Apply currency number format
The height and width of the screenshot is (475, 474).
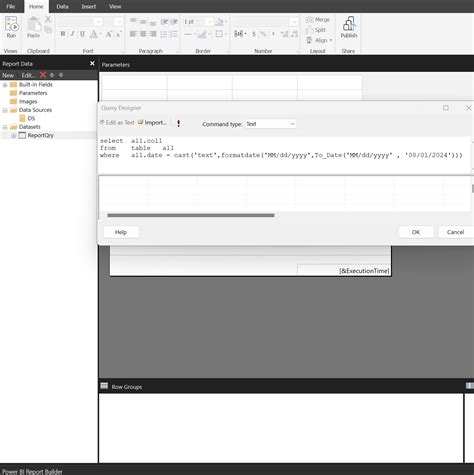click(x=254, y=34)
